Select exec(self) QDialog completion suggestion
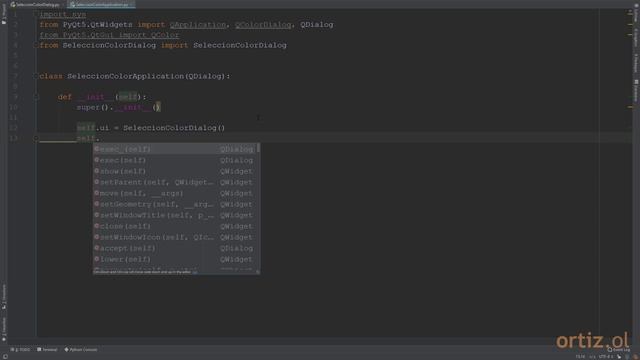This screenshot has width=640, height=360. [174, 160]
